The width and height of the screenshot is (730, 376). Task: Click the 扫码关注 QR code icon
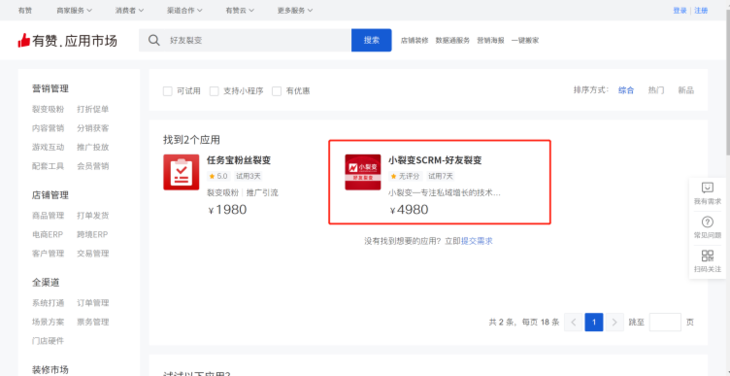[x=707, y=256]
